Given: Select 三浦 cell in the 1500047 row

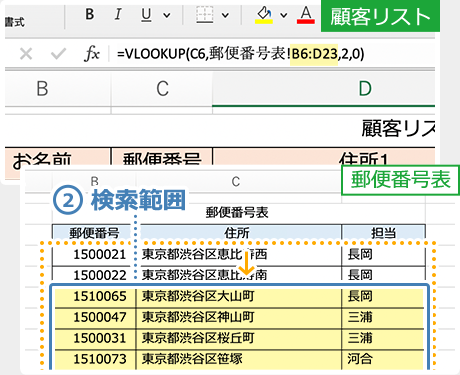Looking at the screenshot, I should [x=383, y=317].
